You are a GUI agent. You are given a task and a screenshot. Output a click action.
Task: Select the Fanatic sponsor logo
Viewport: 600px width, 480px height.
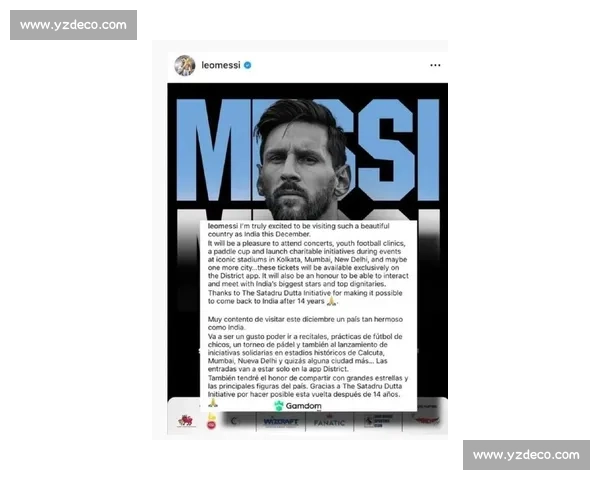(x=329, y=422)
